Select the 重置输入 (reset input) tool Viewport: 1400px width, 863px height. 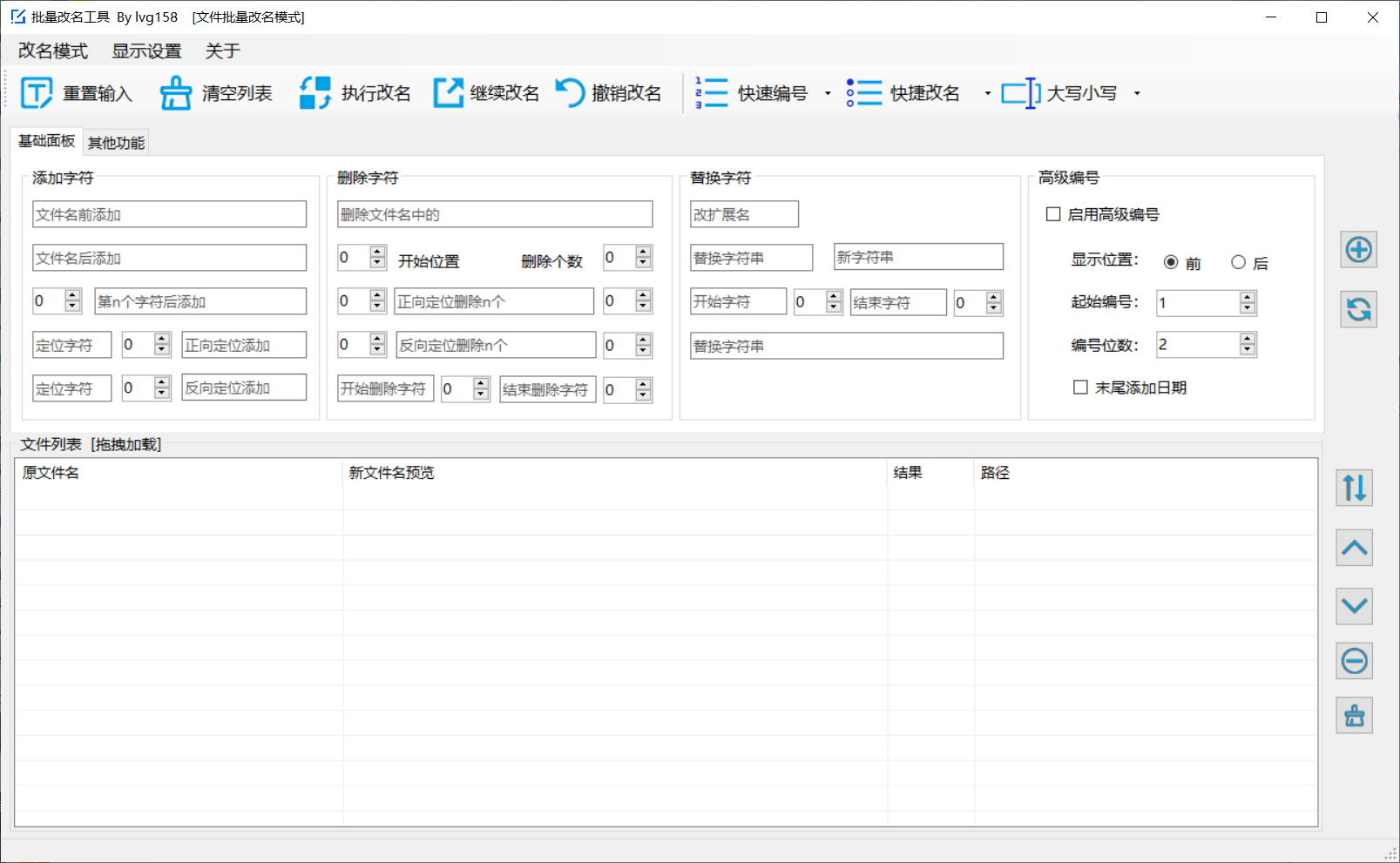coord(77,92)
